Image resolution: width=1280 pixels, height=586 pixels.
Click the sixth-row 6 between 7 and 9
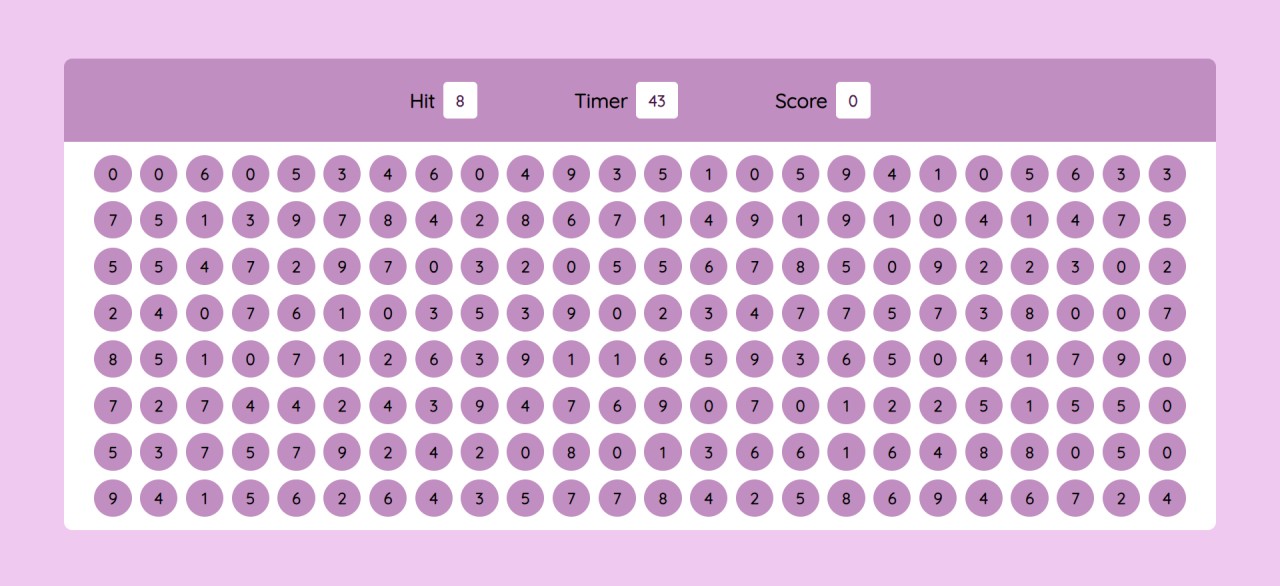click(x=617, y=405)
